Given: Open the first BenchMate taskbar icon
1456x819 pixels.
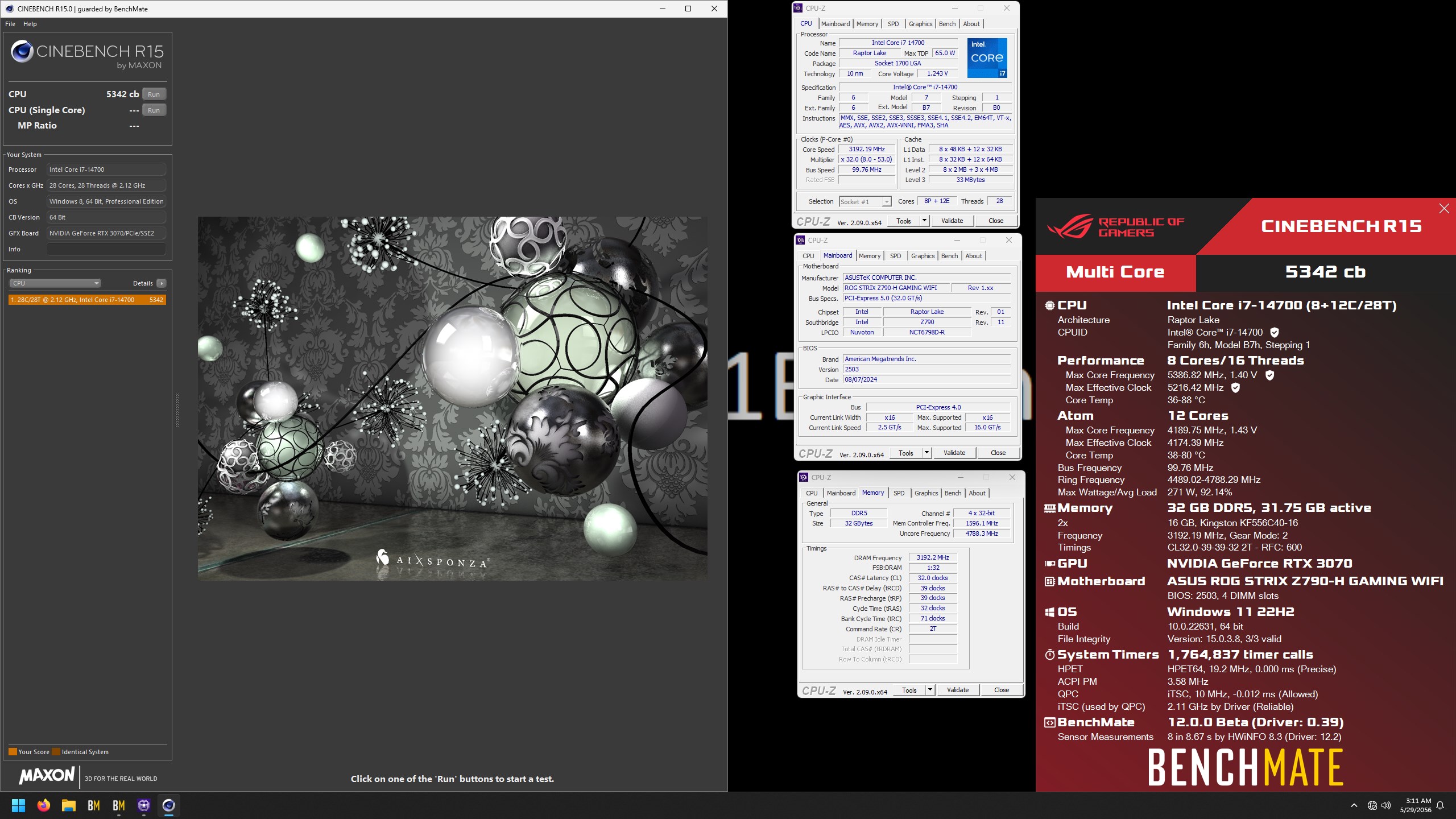Looking at the screenshot, I should point(94,805).
